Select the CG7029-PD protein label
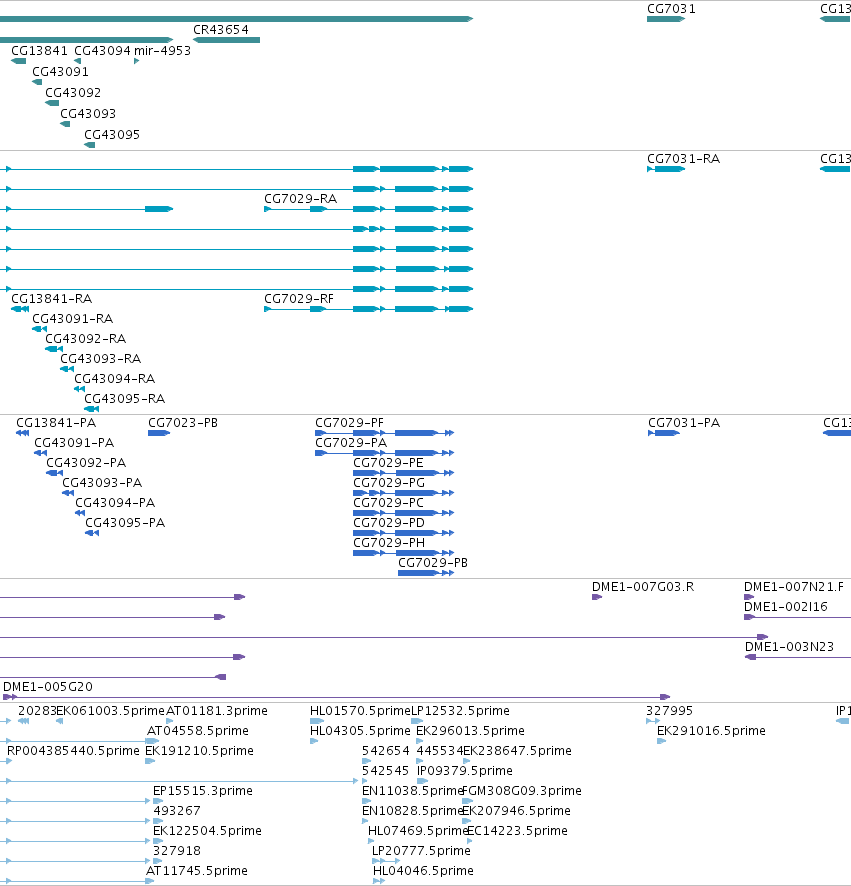851x886 pixels. click(x=388, y=523)
